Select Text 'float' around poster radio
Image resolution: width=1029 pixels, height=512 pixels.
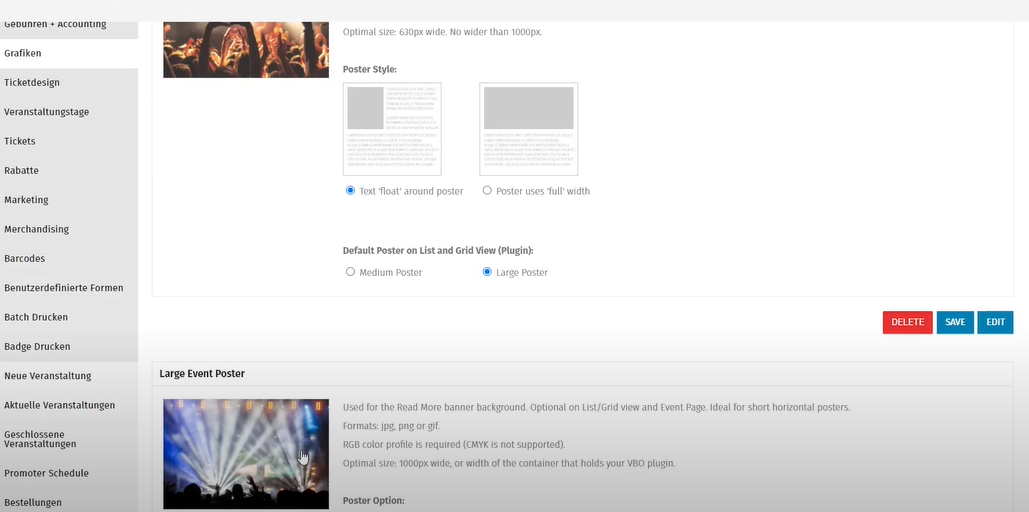point(350,191)
